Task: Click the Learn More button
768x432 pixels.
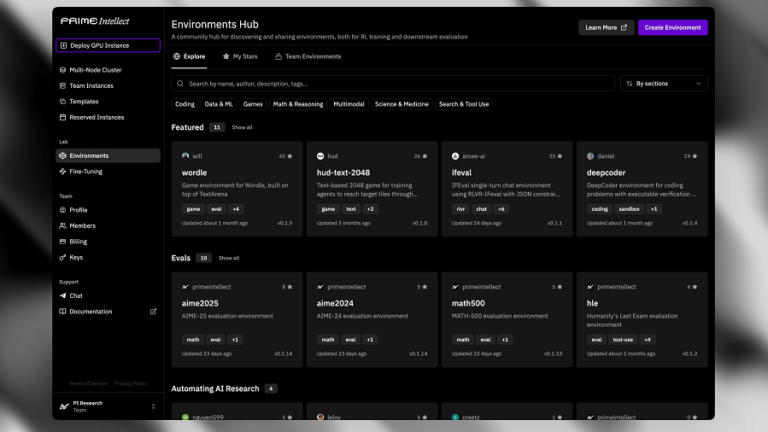Action: click(x=606, y=27)
